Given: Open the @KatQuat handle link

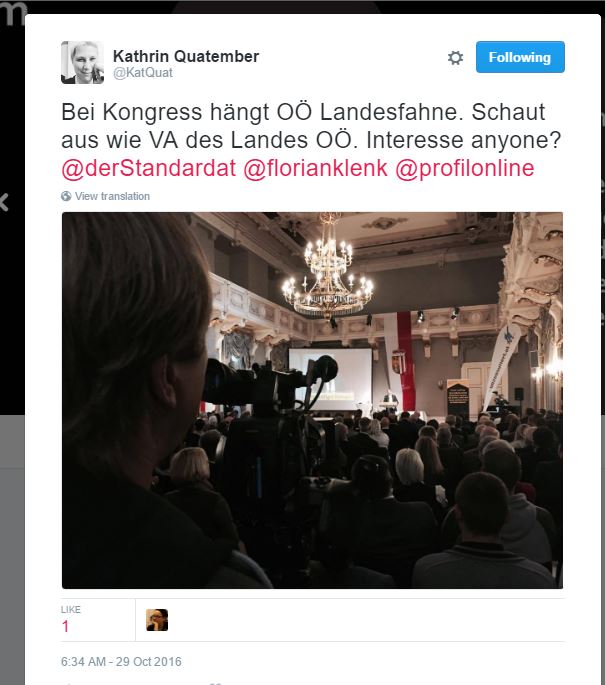Looking at the screenshot, I should [x=142, y=73].
